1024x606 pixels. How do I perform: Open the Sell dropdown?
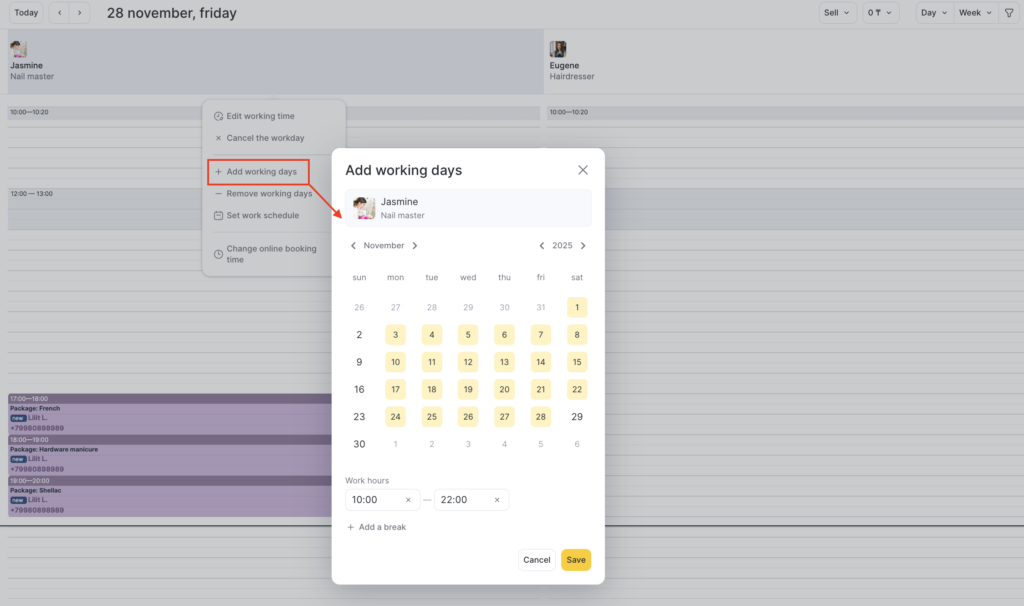click(837, 13)
